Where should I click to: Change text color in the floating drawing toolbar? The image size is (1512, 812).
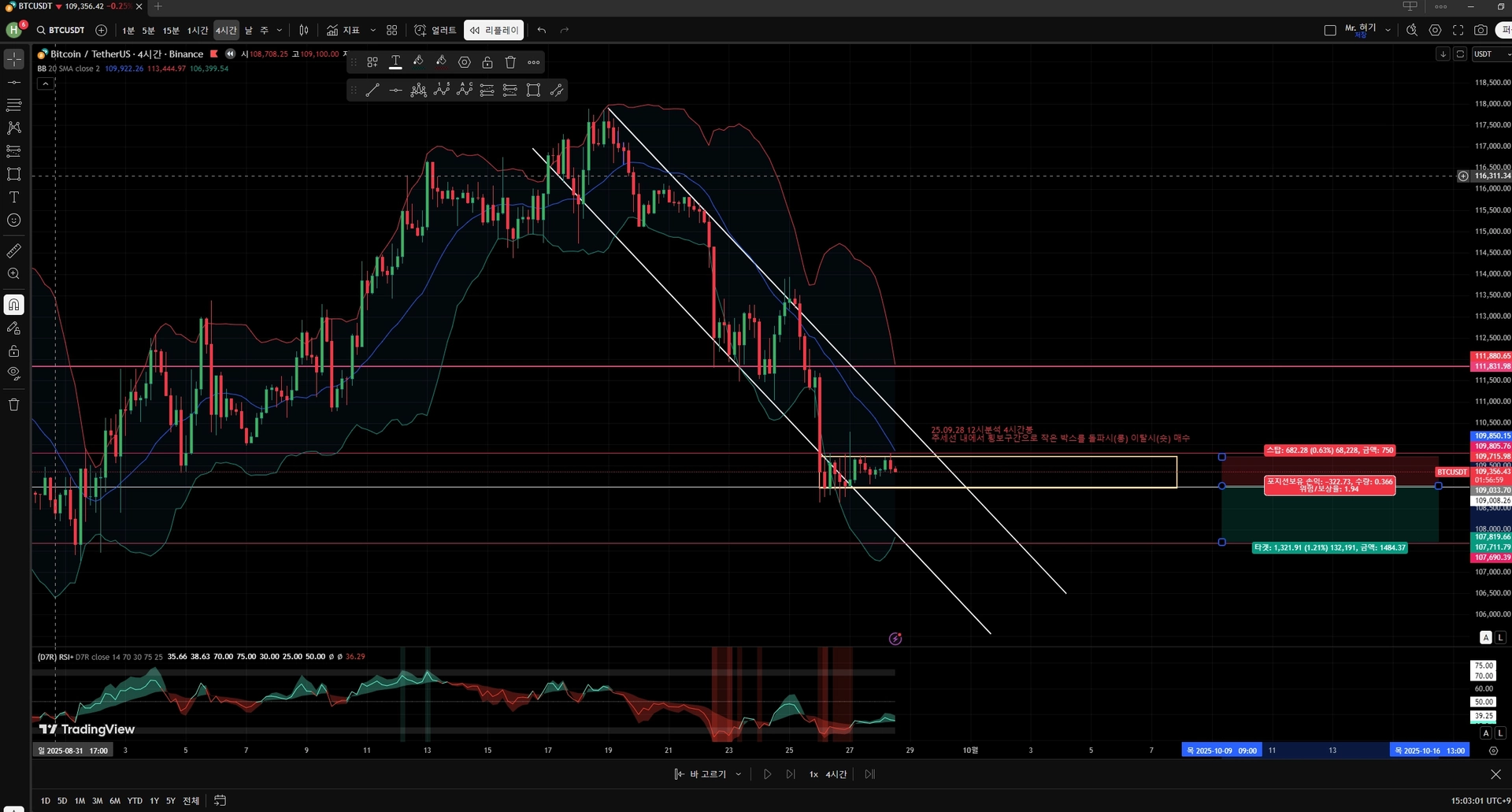[x=395, y=62]
